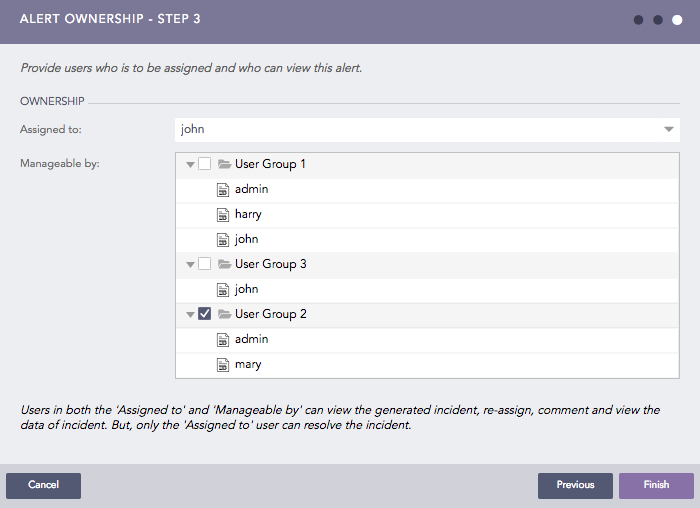Open the Assigned to dropdown arrow
700x508 pixels.
[668, 129]
